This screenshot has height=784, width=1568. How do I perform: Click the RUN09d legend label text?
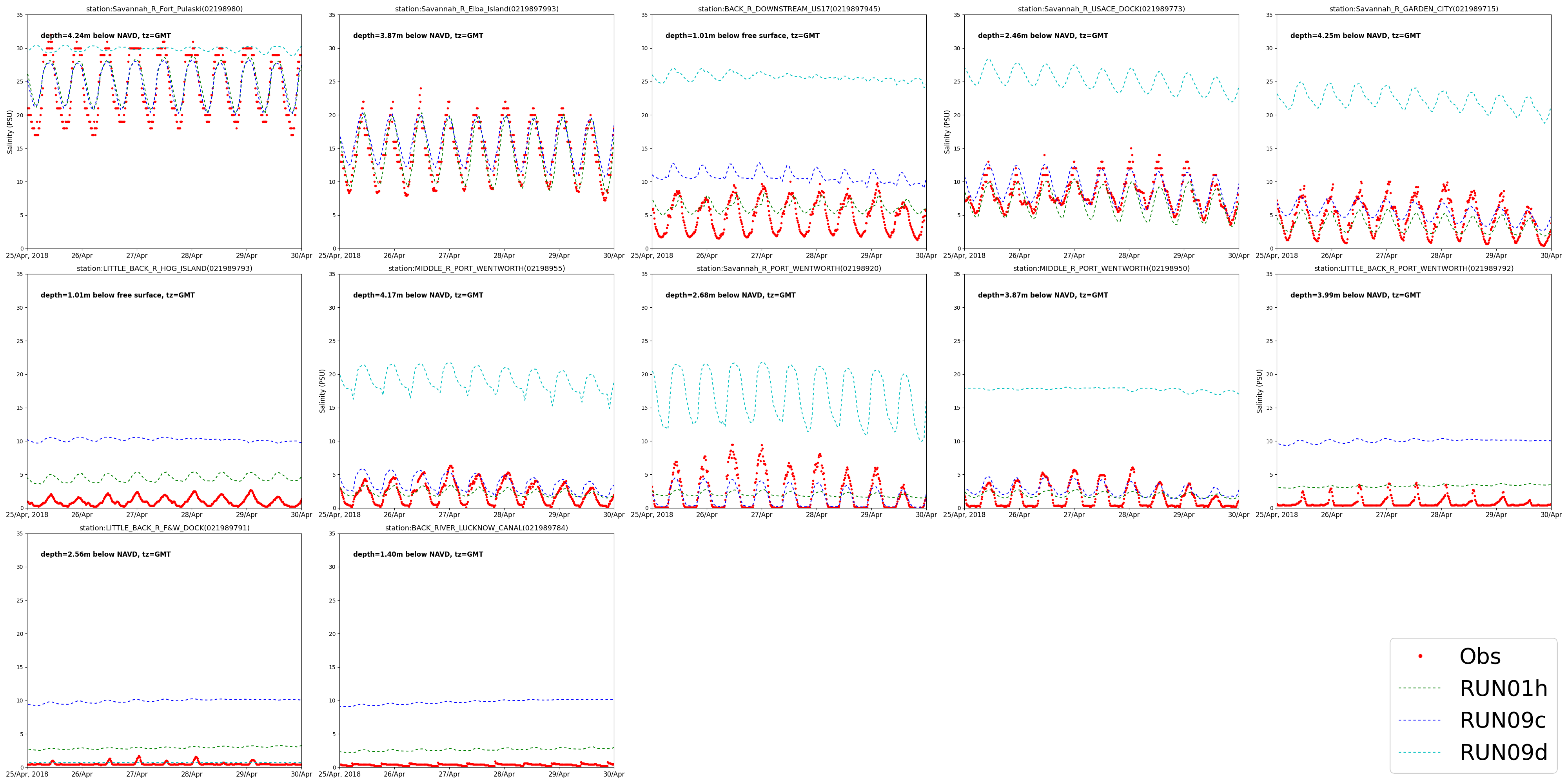tap(1503, 752)
